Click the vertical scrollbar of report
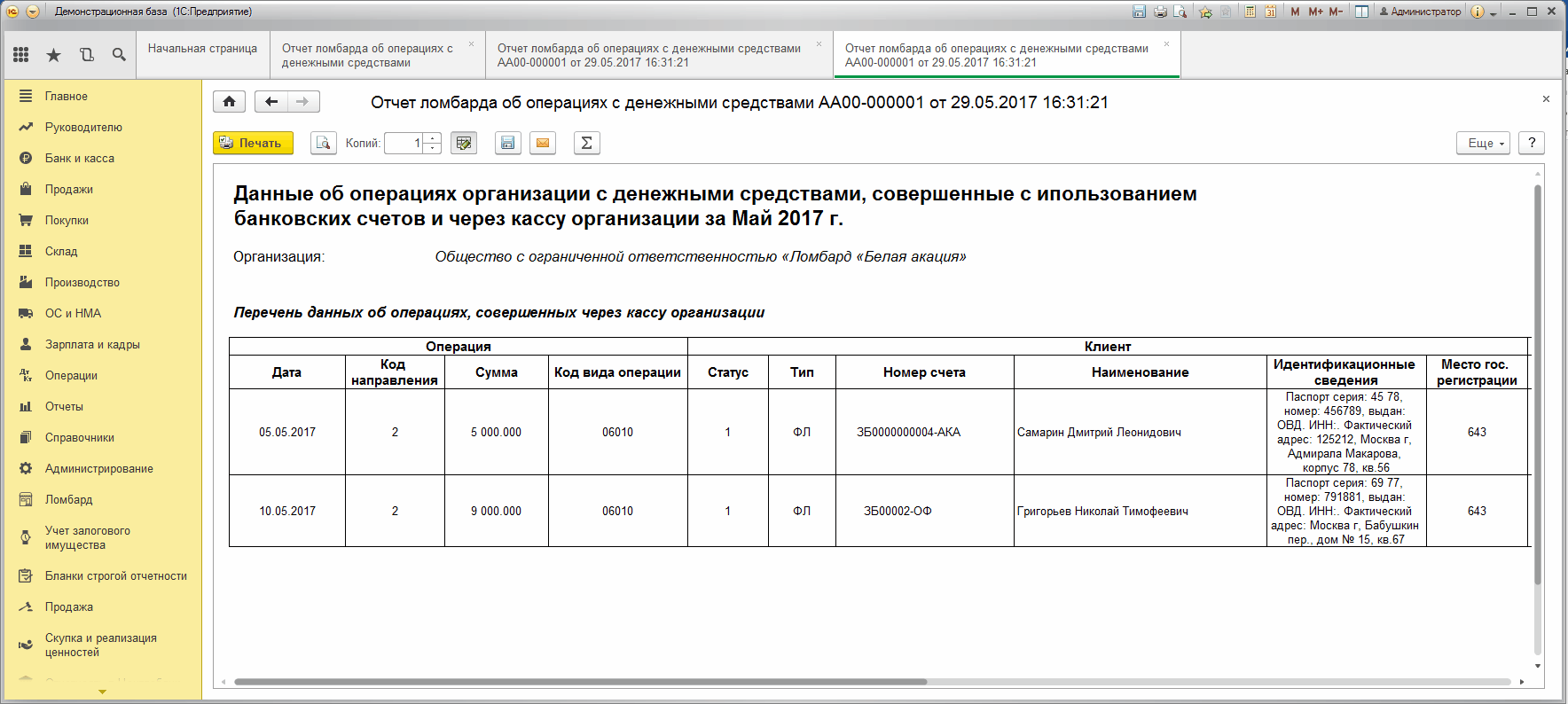This screenshot has height=704, width=1568. point(1538,384)
